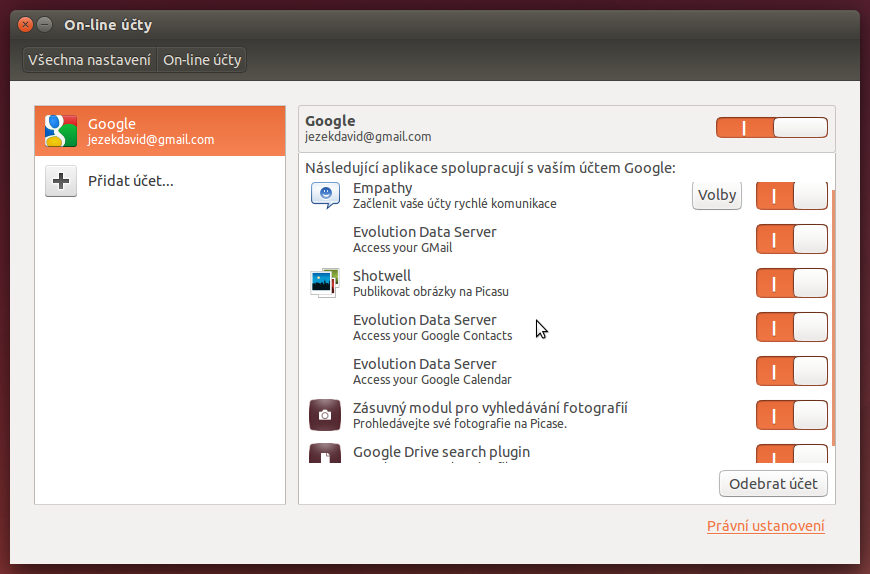The height and width of the screenshot is (574, 870).
Task: Toggle the Google Calendar access switch
Action: 792,371
